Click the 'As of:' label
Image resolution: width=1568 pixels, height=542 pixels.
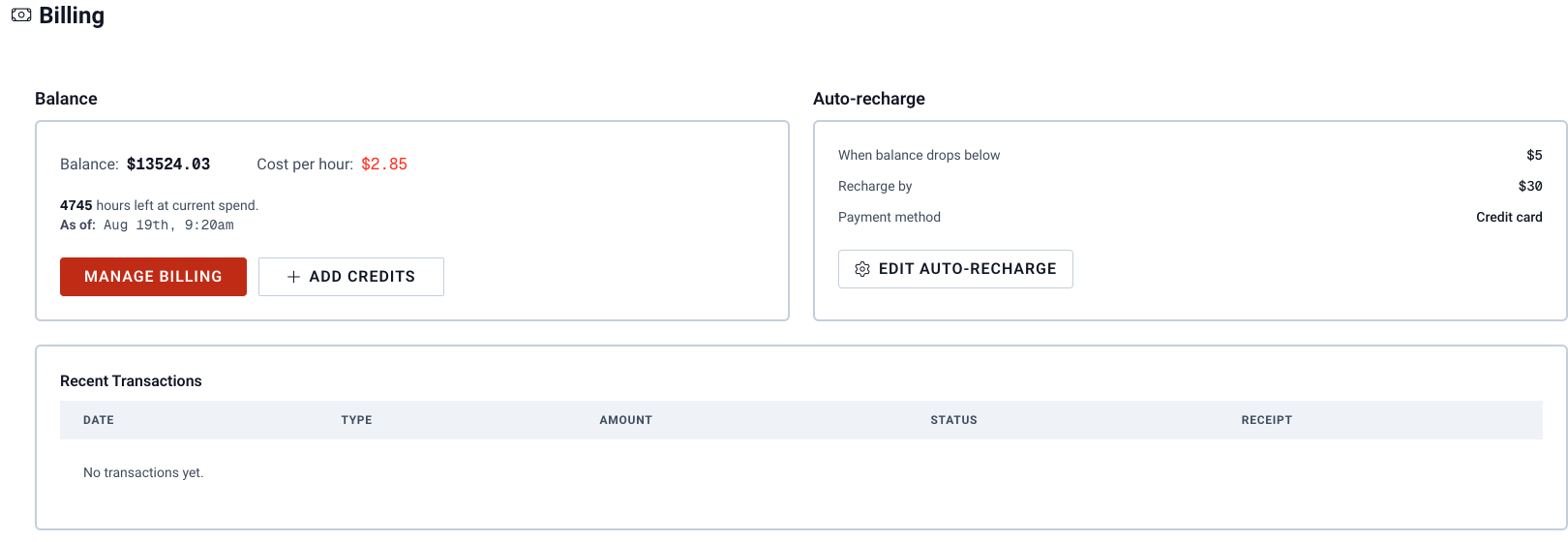[x=77, y=226]
